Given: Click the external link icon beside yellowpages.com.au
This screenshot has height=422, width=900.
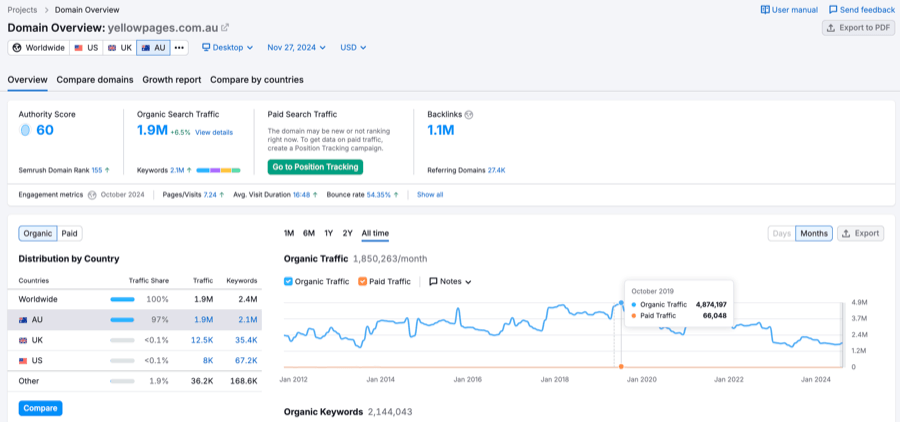Looking at the screenshot, I should 225,28.
